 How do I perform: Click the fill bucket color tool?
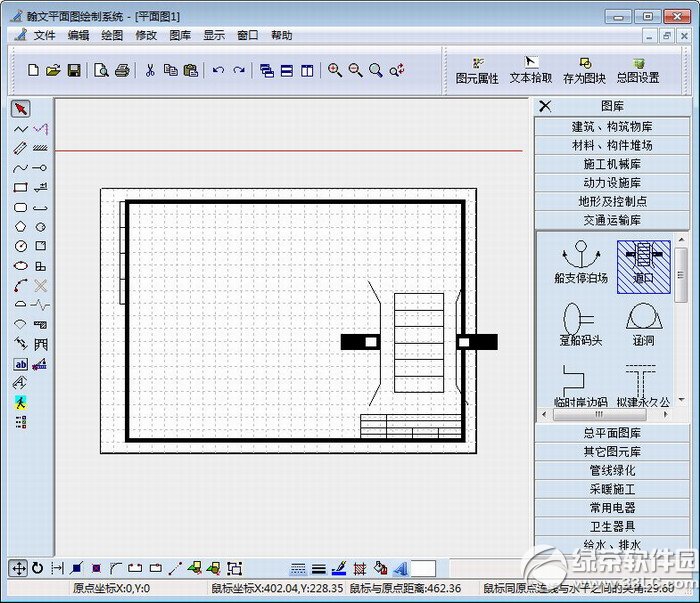coord(380,568)
